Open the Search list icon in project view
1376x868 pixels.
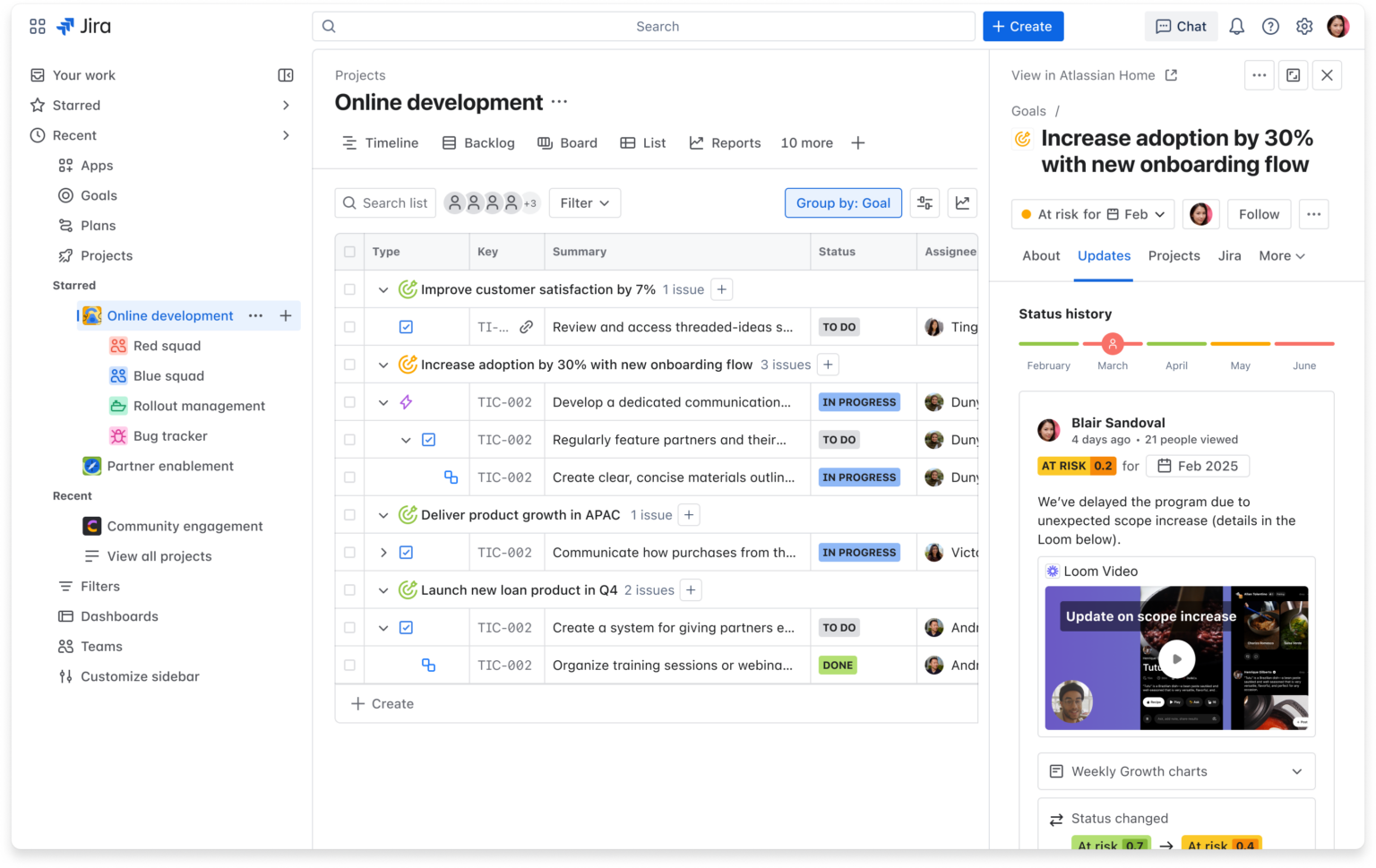pos(350,202)
